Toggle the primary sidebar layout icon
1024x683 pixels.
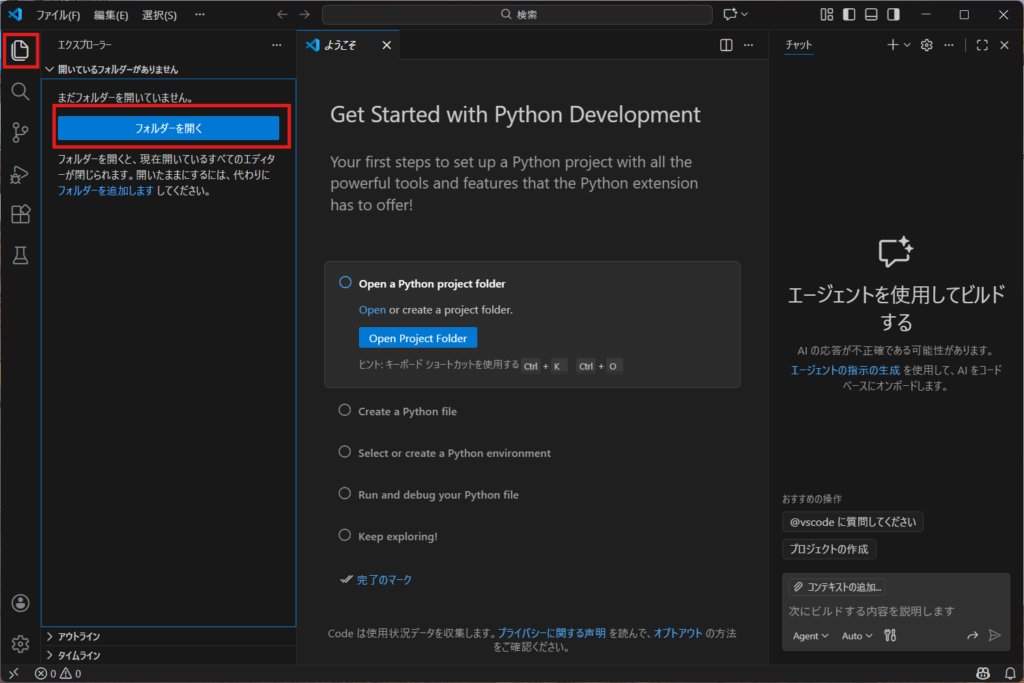pyautogui.click(x=849, y=15)
